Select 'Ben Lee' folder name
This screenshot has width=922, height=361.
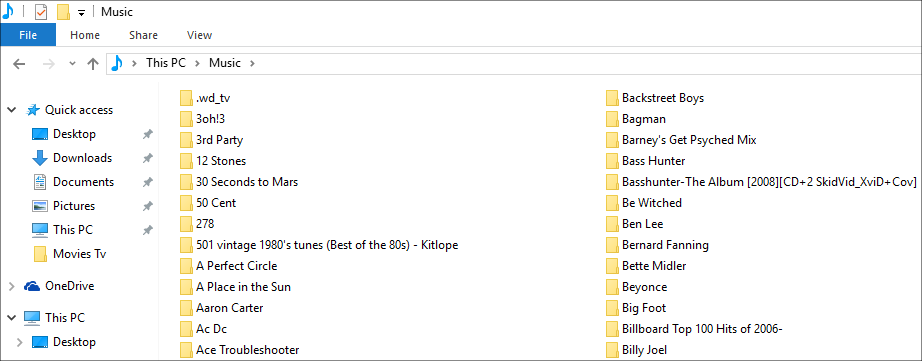[x=643, y=224]
